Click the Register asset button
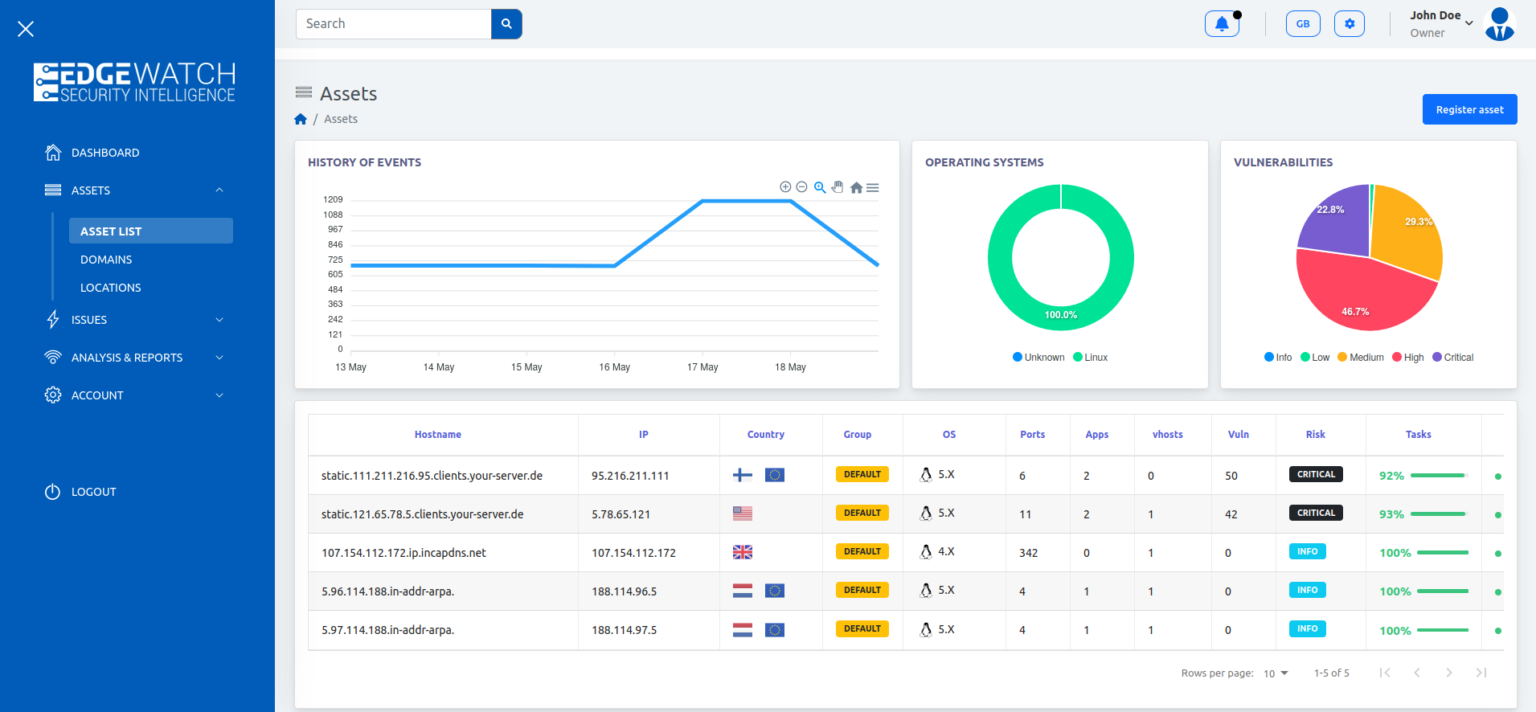The height and width of the screenshot is (712, 1536). tap(1469, 109)
